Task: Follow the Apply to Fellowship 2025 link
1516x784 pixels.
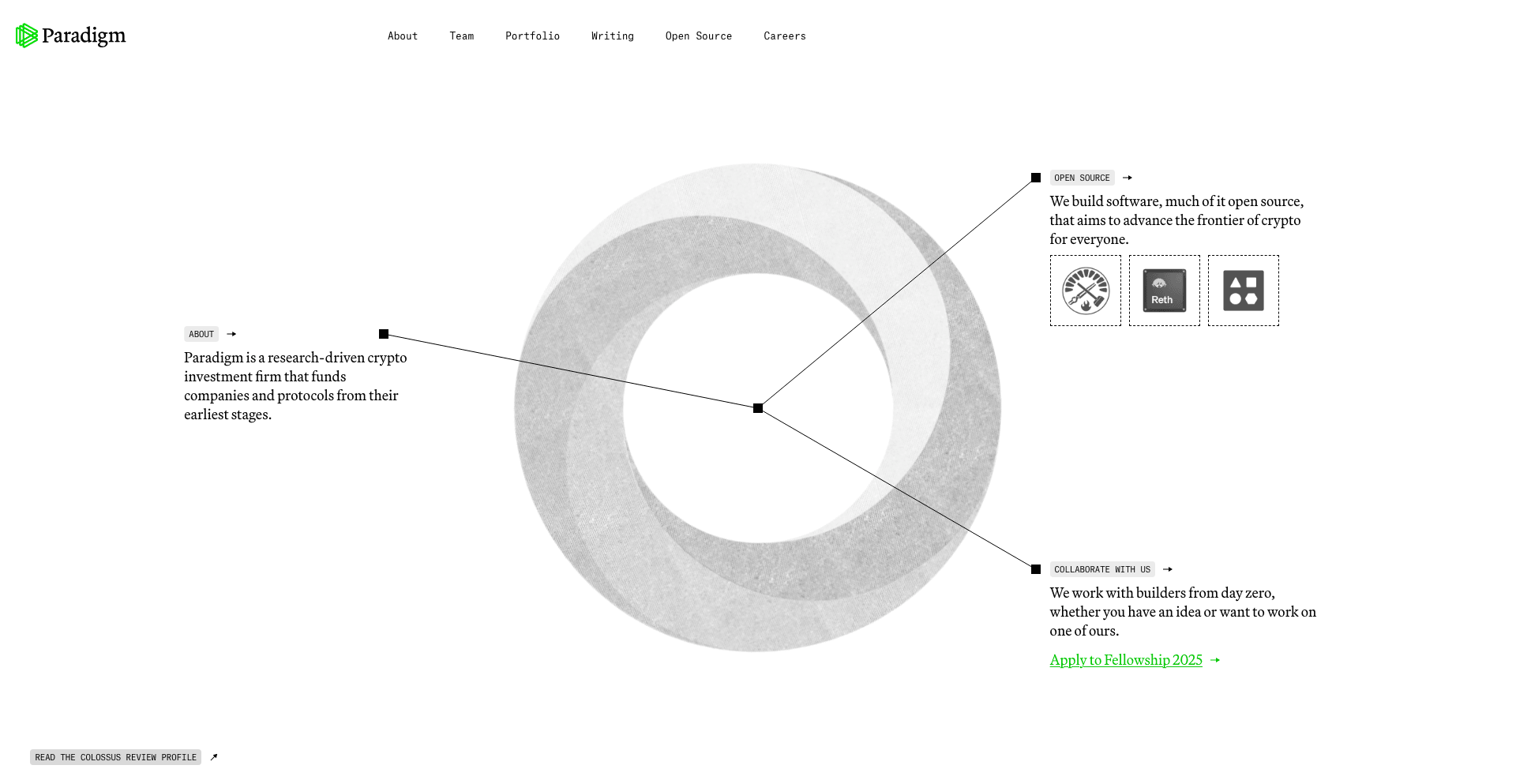Action: pyautogui.click(x=1126, y=660)
